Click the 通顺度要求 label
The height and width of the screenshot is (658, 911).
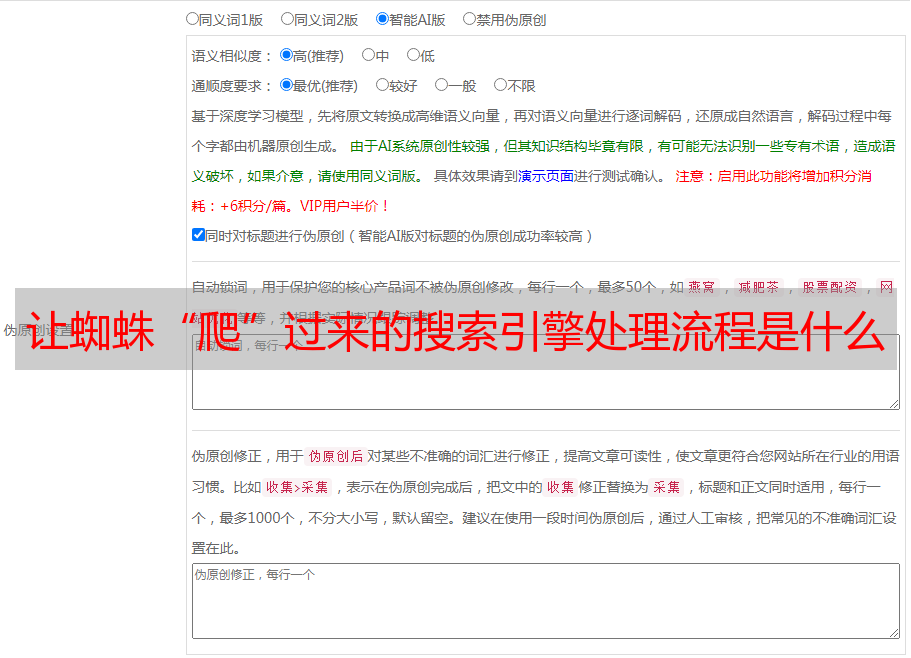point(231,86)
